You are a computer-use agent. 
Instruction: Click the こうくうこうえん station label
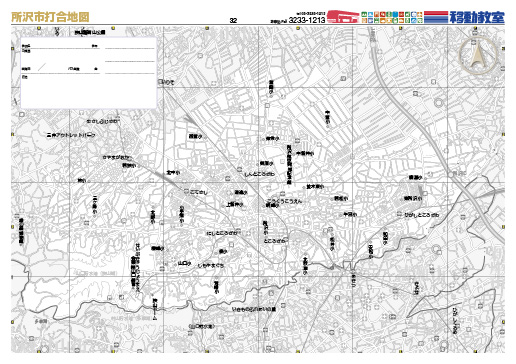pos(284,201)
